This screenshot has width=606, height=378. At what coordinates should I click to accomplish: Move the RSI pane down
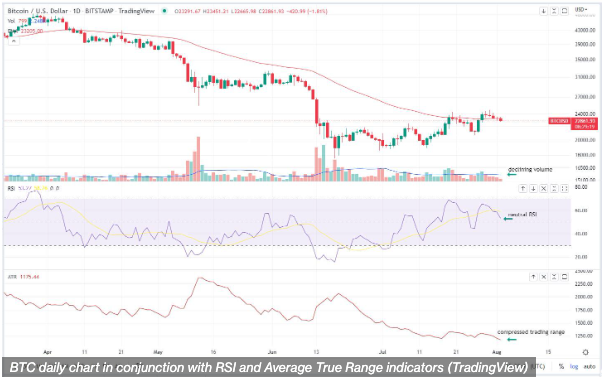[533, 189]
